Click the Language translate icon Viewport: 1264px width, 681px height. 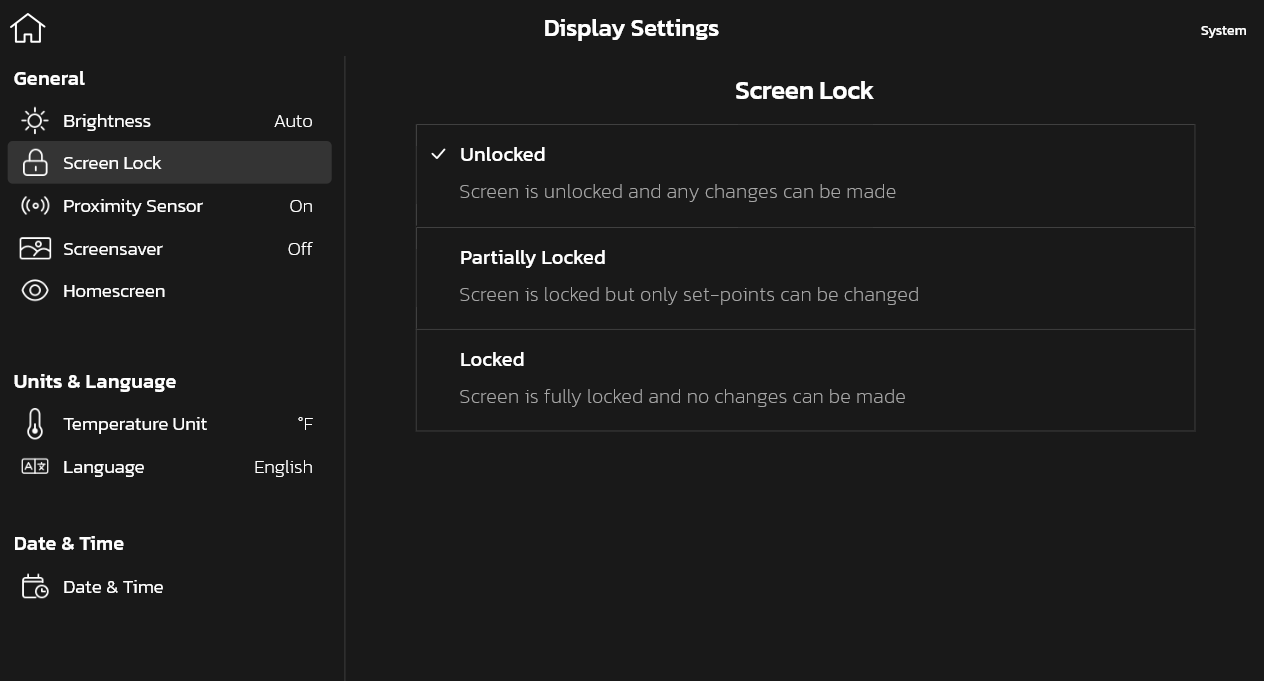pyautogui.click(x=35, y=467)
